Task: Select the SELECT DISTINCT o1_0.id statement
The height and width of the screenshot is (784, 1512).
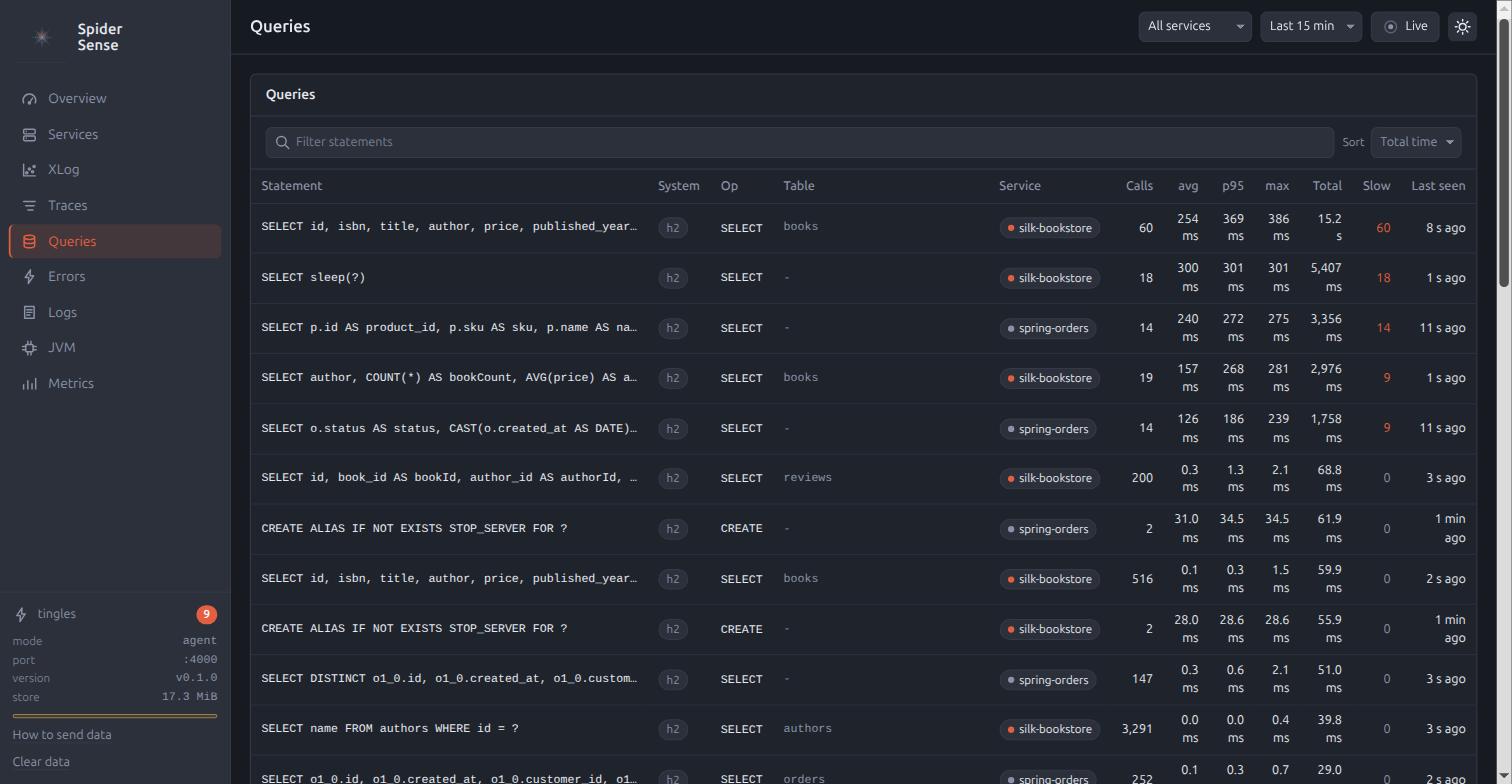Action: pos(449,679)
